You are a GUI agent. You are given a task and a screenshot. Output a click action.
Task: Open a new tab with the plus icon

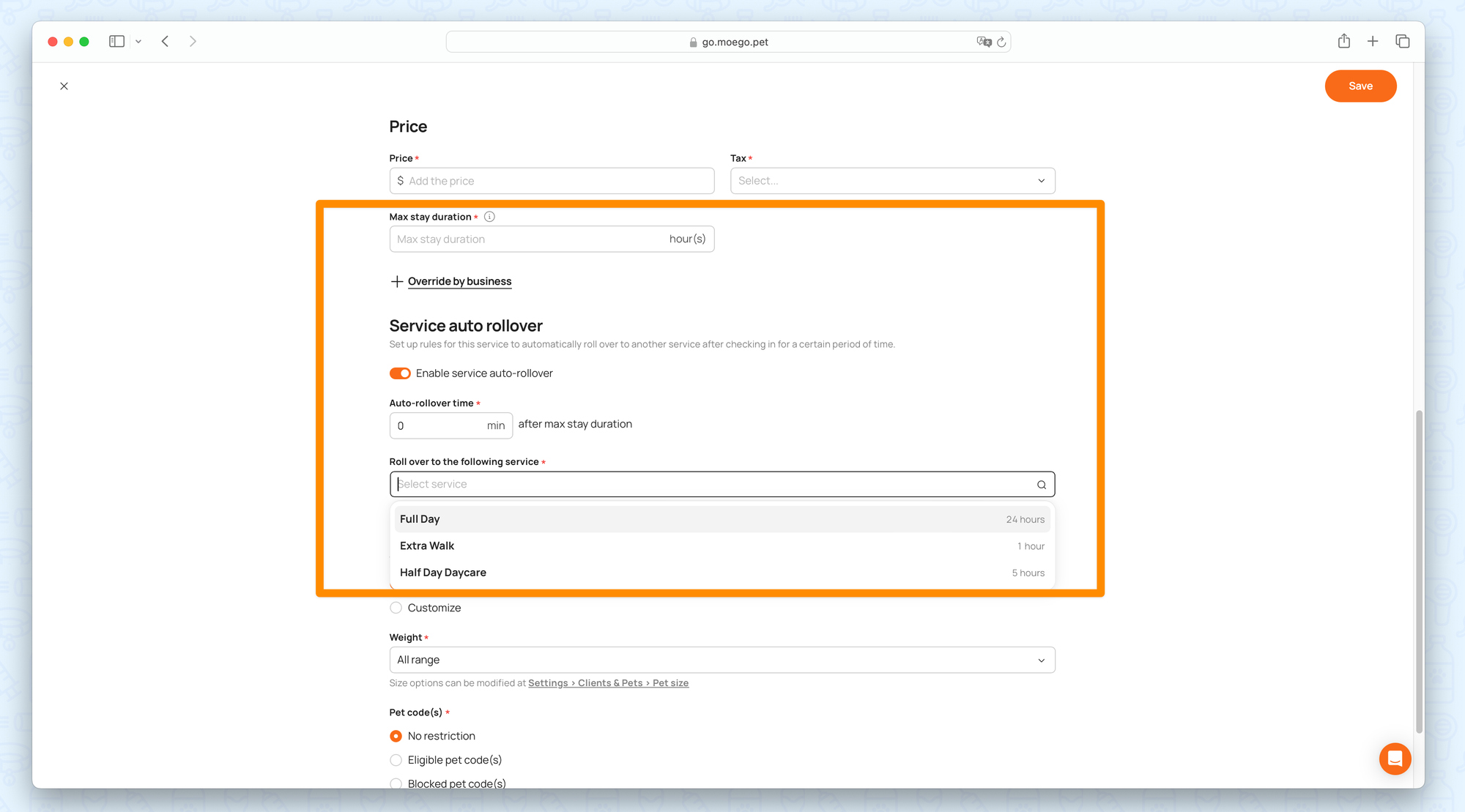tap(1373, 42)
